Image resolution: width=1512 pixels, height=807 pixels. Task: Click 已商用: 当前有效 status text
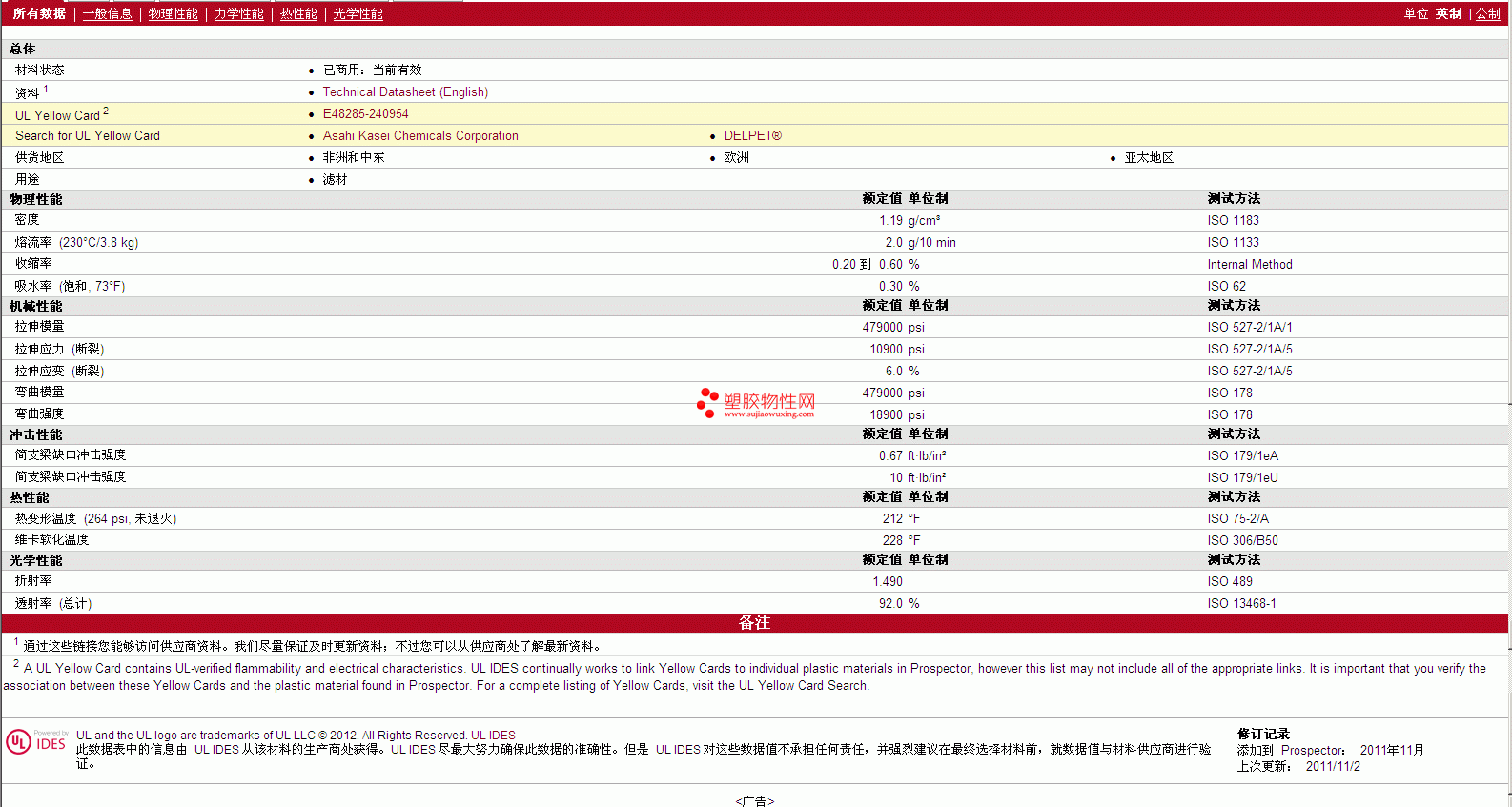pyautogui.click(x=373, y=70)
